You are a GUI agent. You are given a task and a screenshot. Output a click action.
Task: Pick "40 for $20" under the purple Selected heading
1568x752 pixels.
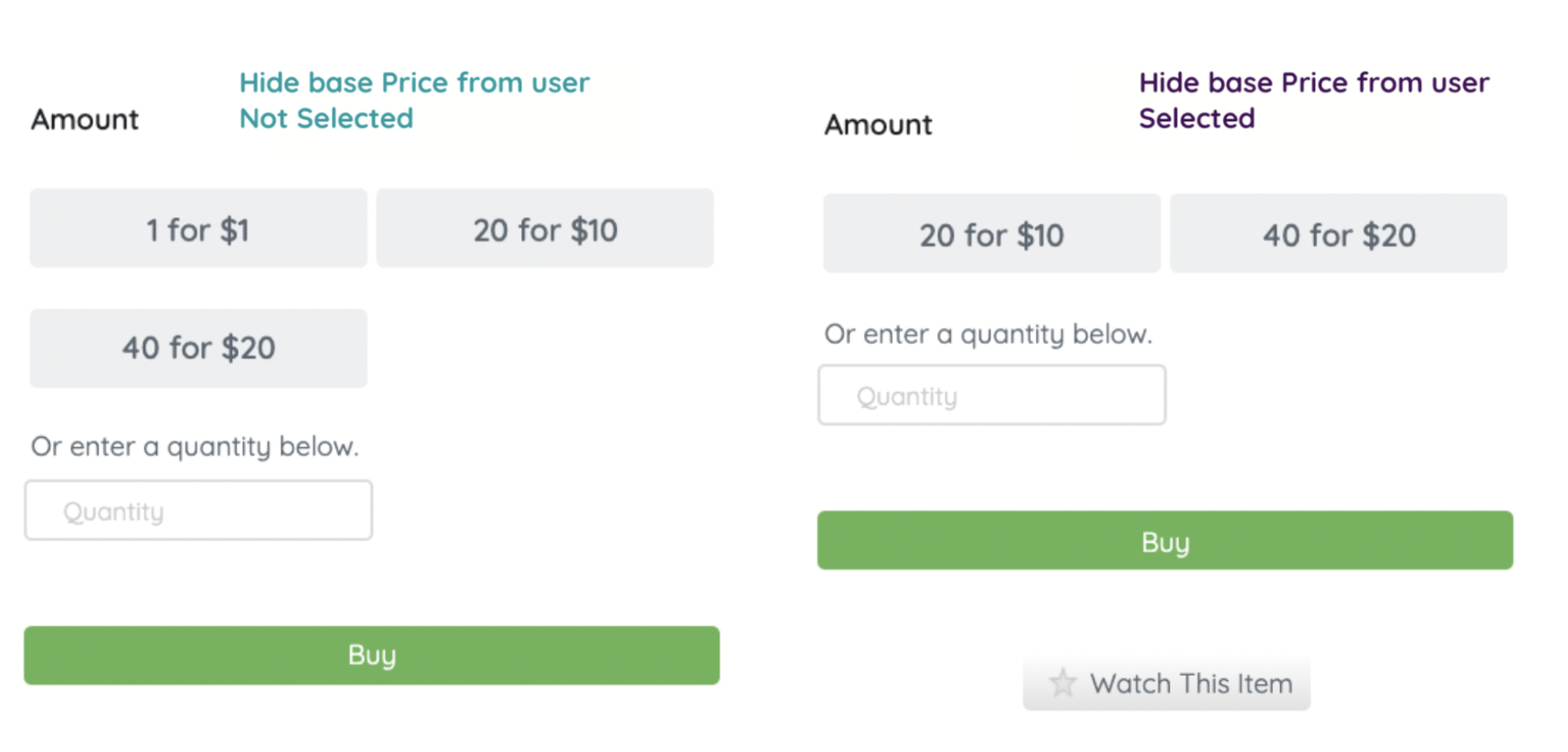pos(1338,234)
